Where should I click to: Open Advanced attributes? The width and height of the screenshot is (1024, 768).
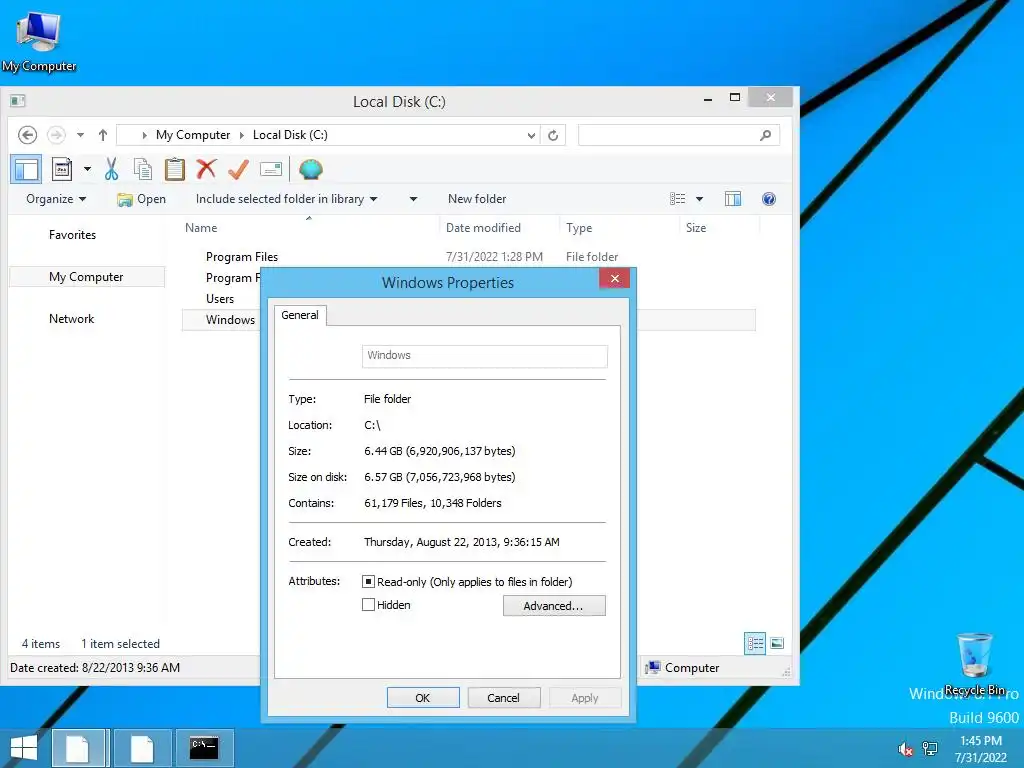click(554, 605)
